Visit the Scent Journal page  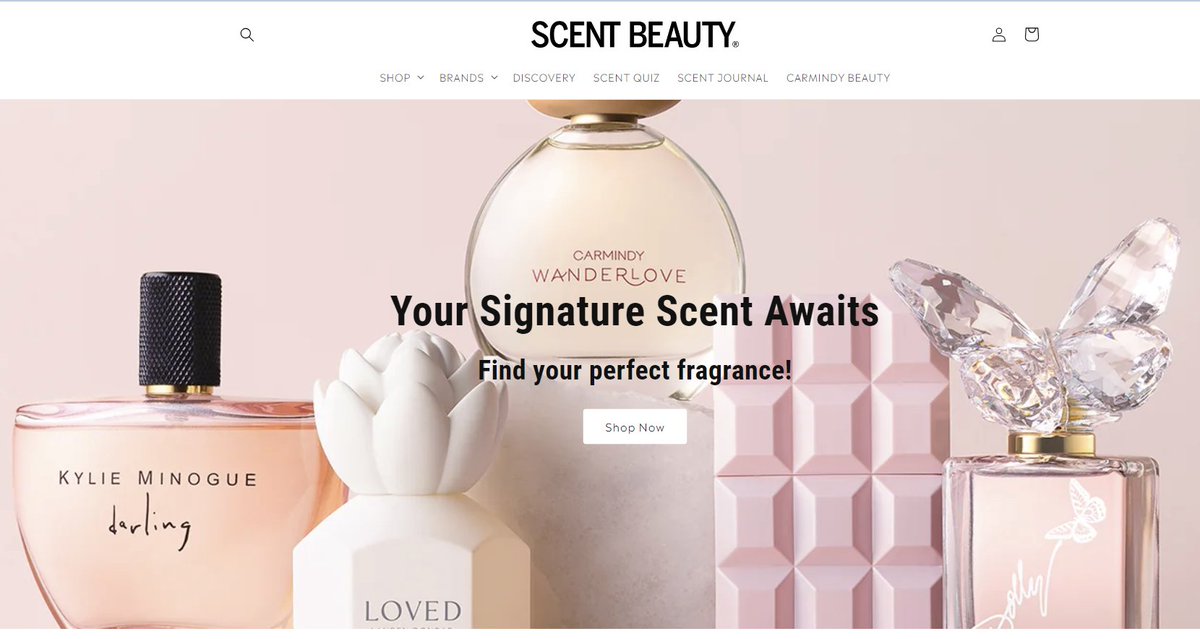pos(723,77)
